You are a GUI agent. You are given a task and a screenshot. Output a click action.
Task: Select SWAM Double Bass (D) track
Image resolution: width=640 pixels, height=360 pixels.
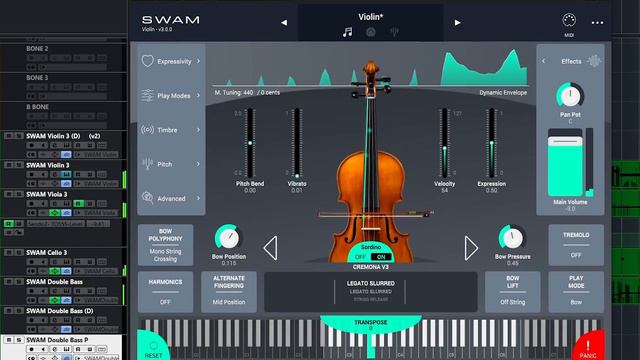pos(60,311)
